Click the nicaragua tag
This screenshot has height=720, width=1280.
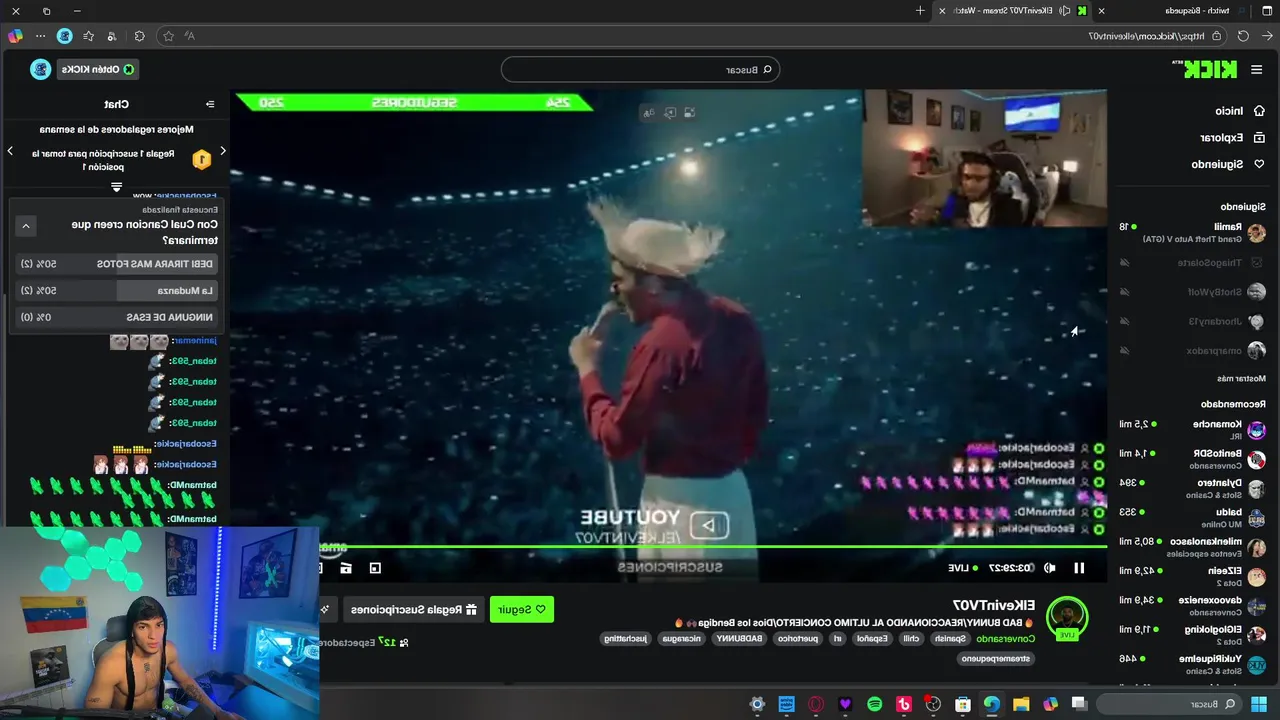(x=681, y=639)
